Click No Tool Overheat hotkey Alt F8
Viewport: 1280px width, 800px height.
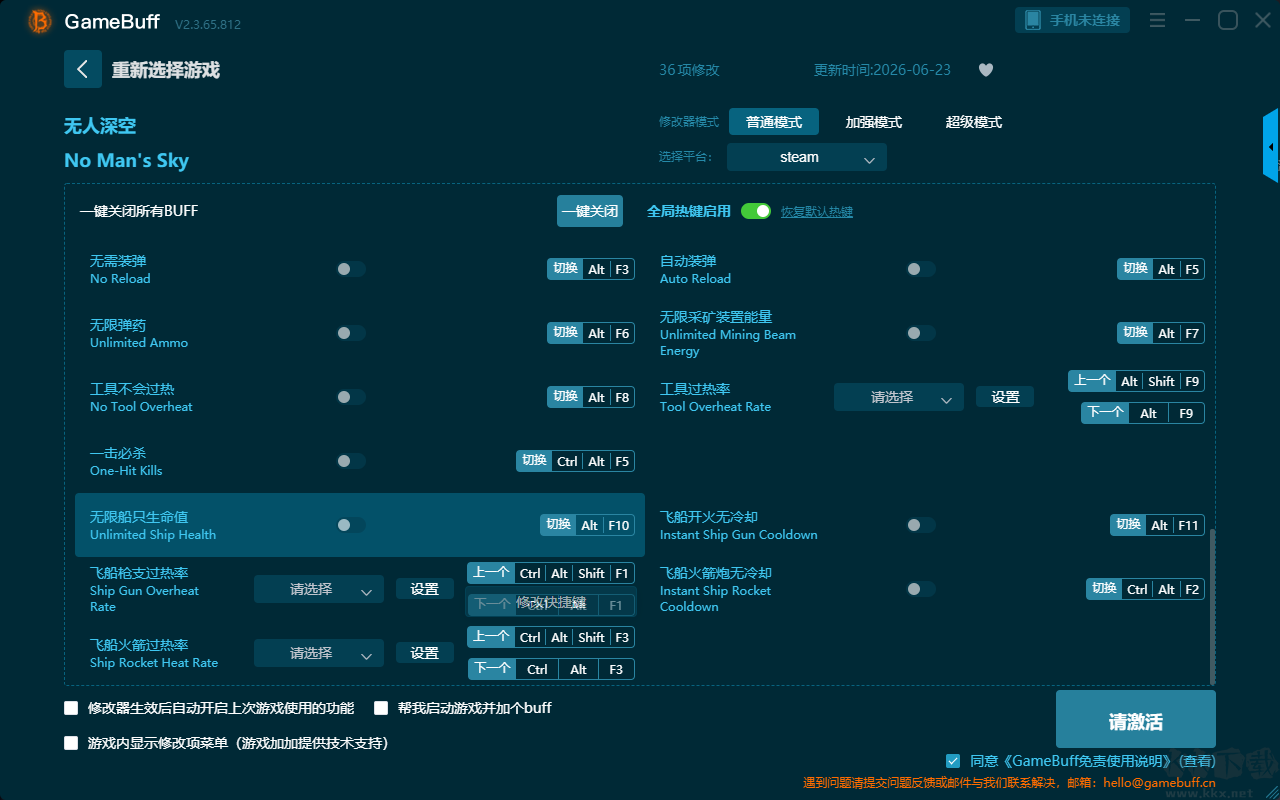coord(591,397)
